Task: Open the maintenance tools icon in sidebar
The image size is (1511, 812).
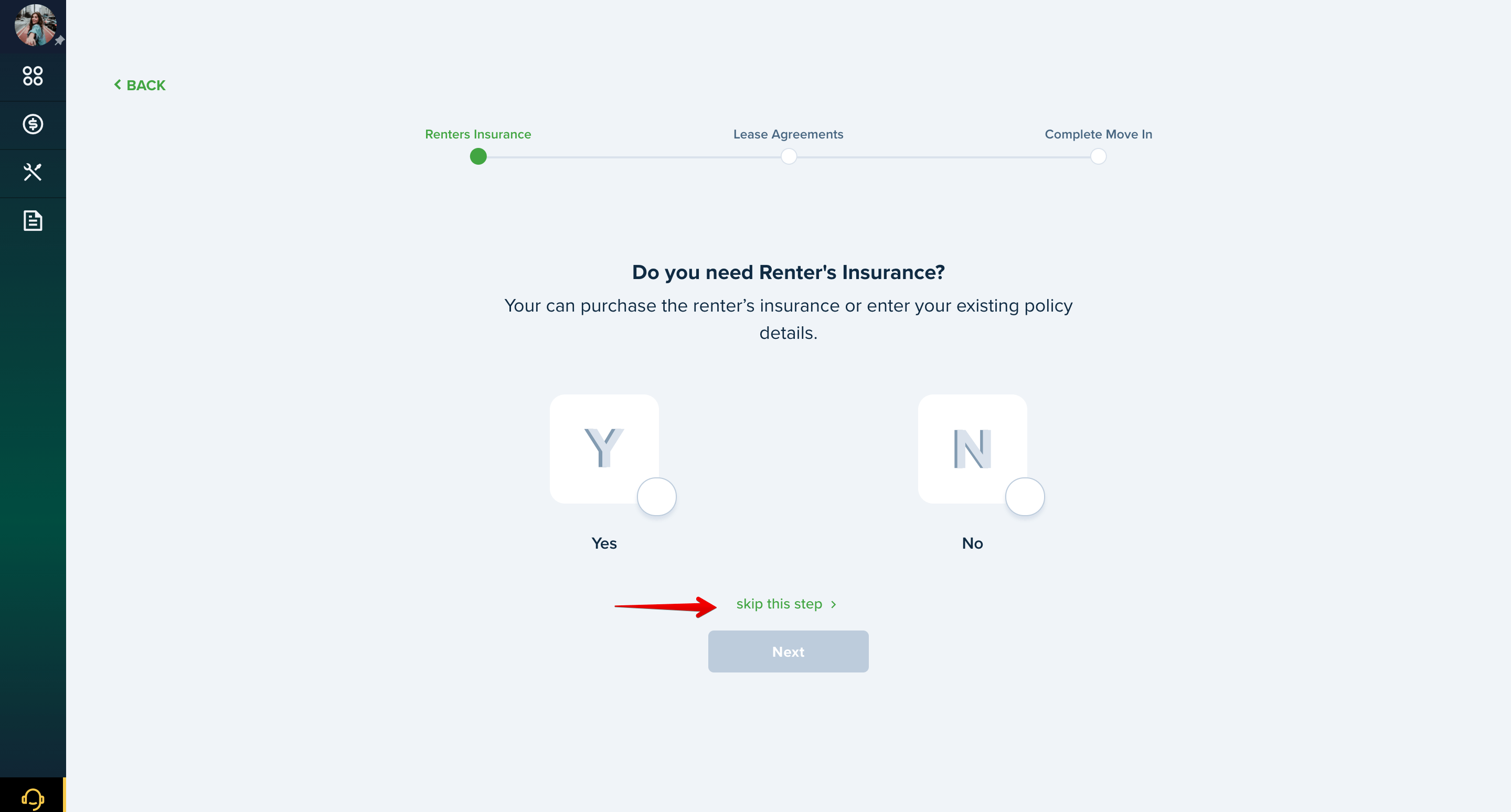Action: click(x=33, y=173)
